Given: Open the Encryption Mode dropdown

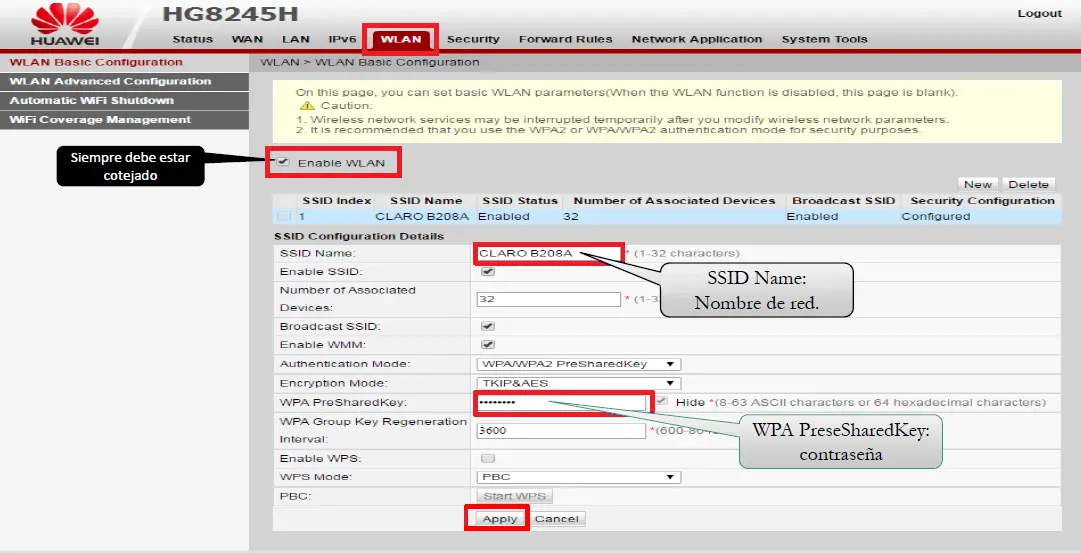Looking at the screenshot, I should (x=578, y=383).
